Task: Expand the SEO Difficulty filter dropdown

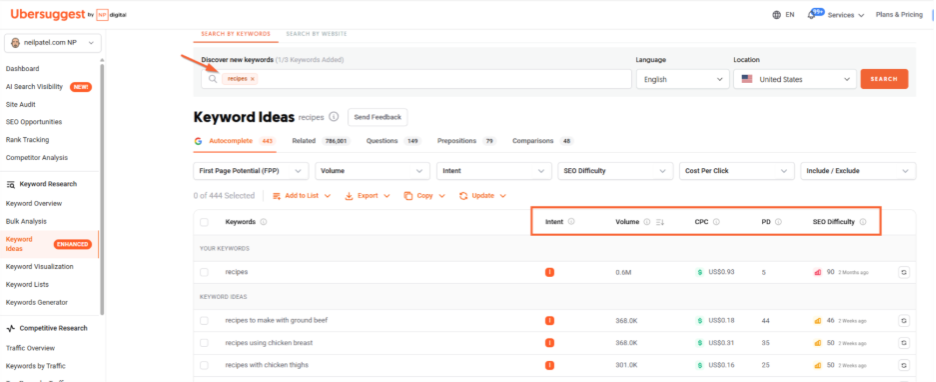Action: pyautogui.click(x=615, y=171)
